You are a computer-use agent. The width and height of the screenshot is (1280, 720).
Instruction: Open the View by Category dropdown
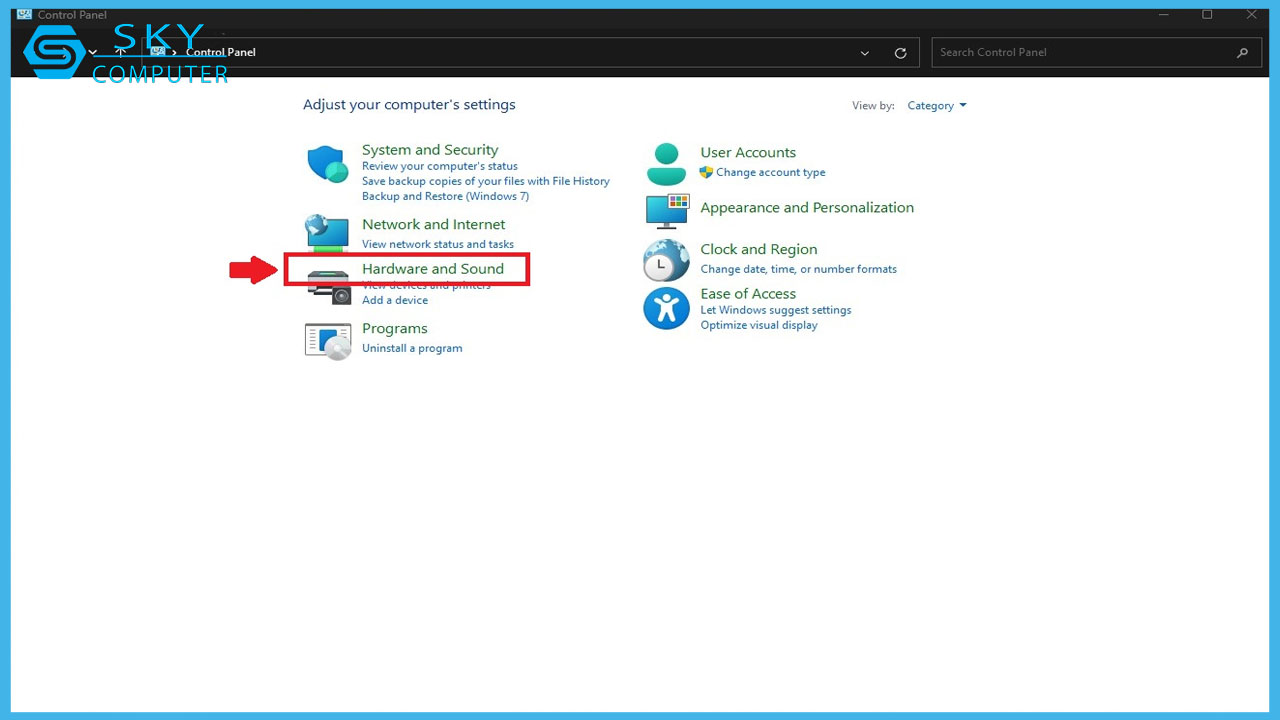[936, 105]
